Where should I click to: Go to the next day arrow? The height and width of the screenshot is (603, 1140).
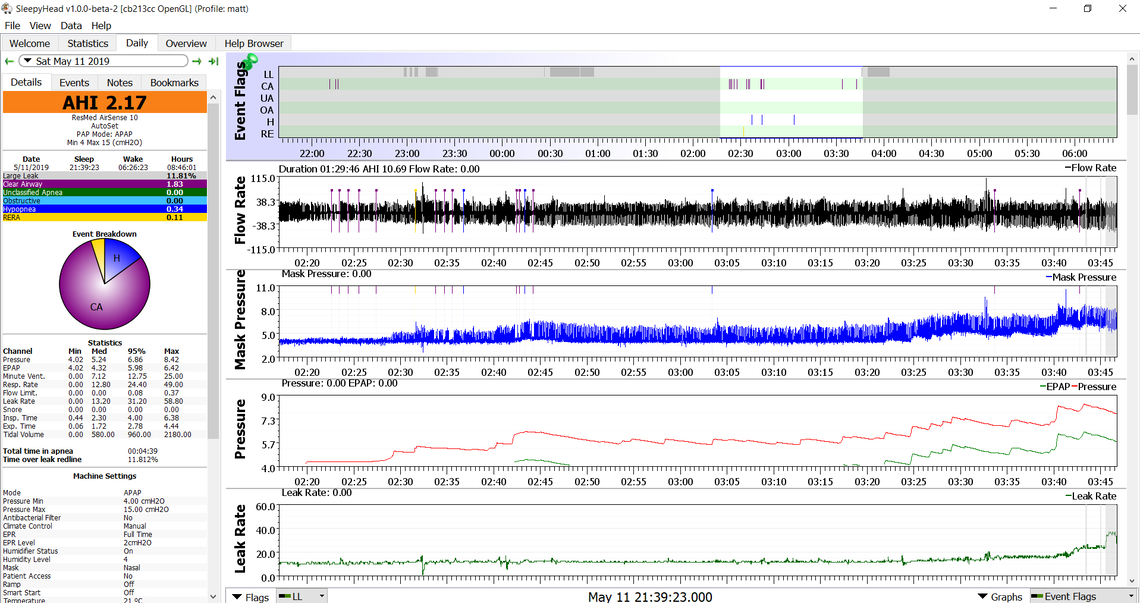coord(196,62)
